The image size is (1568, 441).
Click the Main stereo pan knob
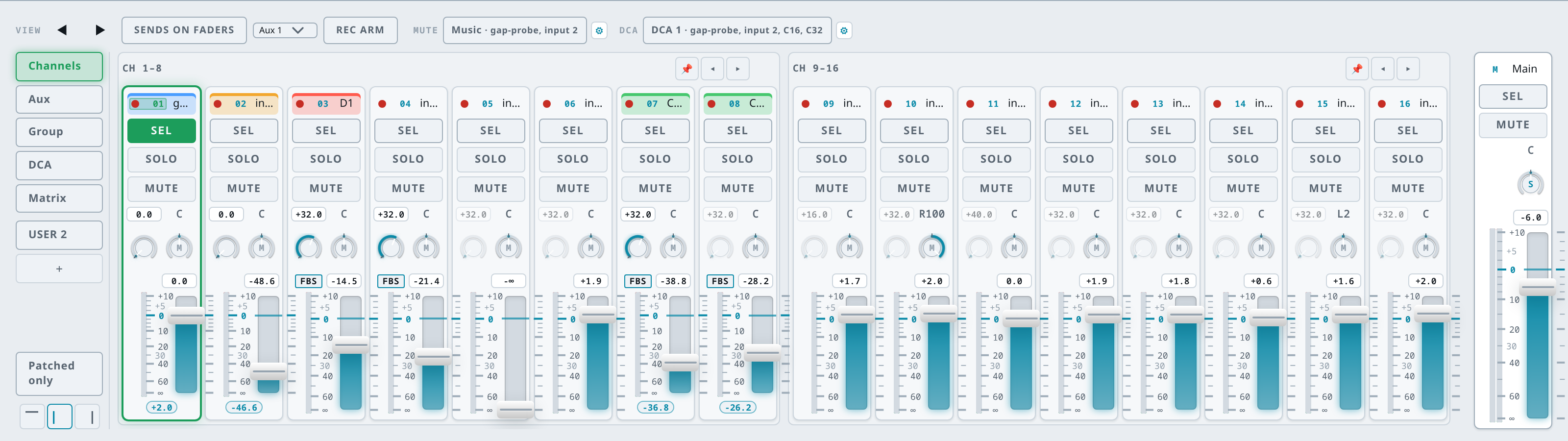pos(1530,184)
